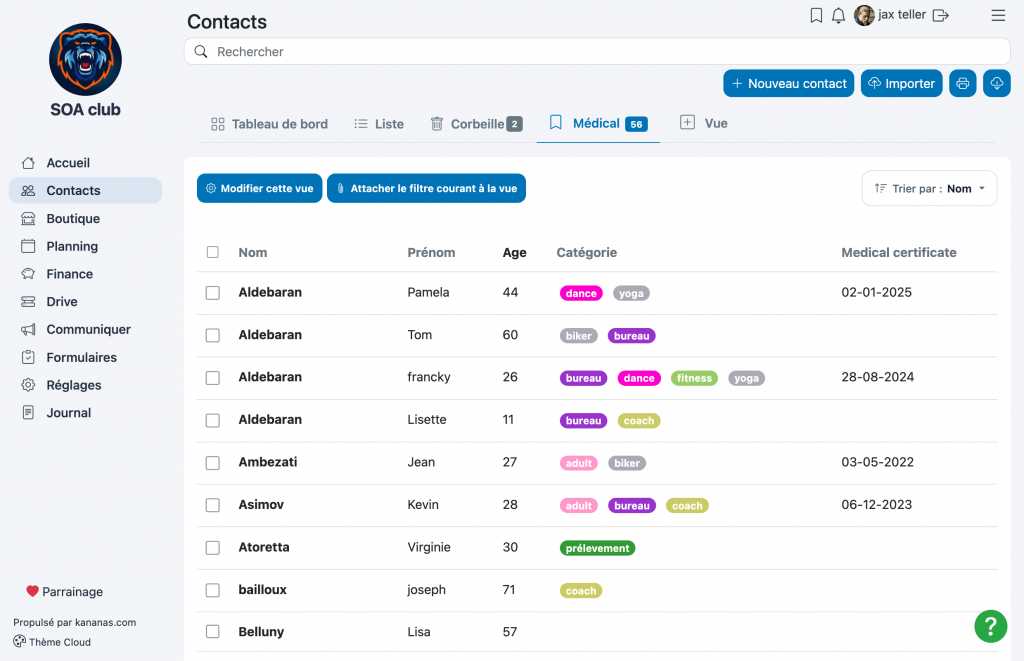Switch to Tableau de bord tab
1024x661 pixels.
tap(269, 124)
